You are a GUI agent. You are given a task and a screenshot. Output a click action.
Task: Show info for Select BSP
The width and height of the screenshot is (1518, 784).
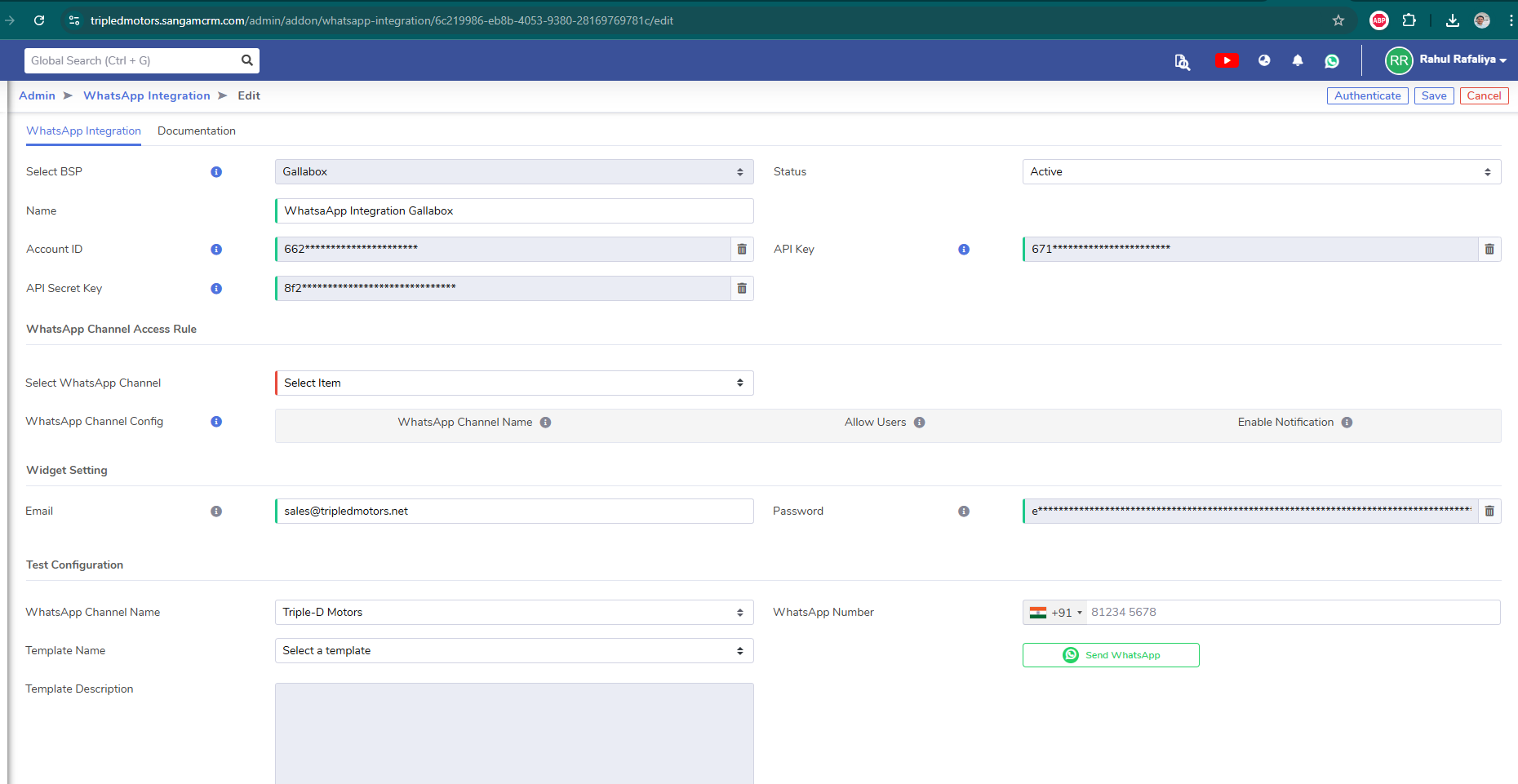click(216, 172)
